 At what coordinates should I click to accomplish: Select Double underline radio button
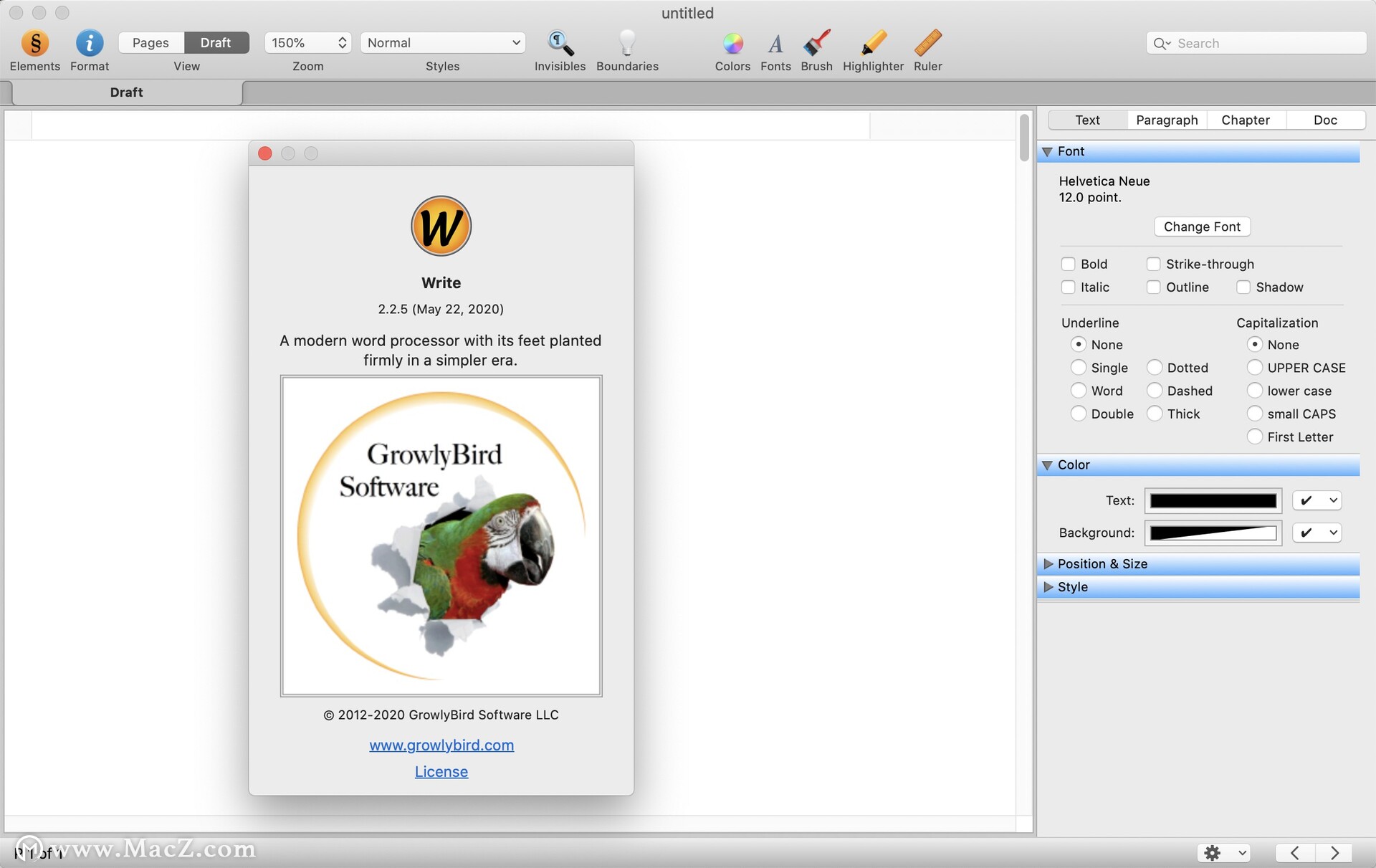[1078, 414]
